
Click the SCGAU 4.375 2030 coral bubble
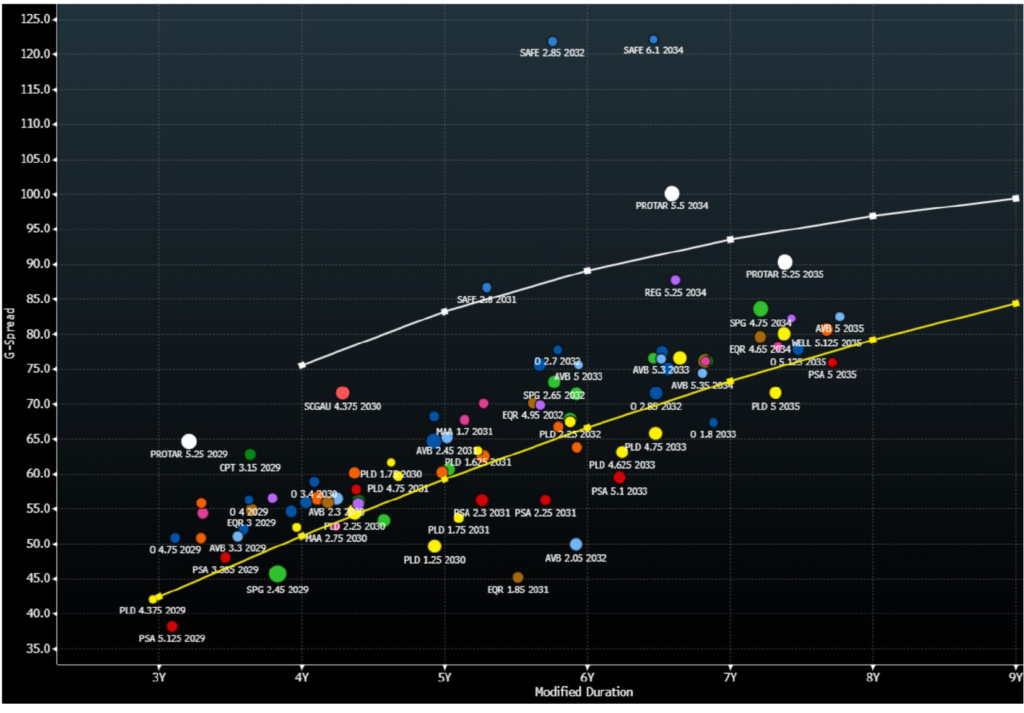(x=343, y=393)
